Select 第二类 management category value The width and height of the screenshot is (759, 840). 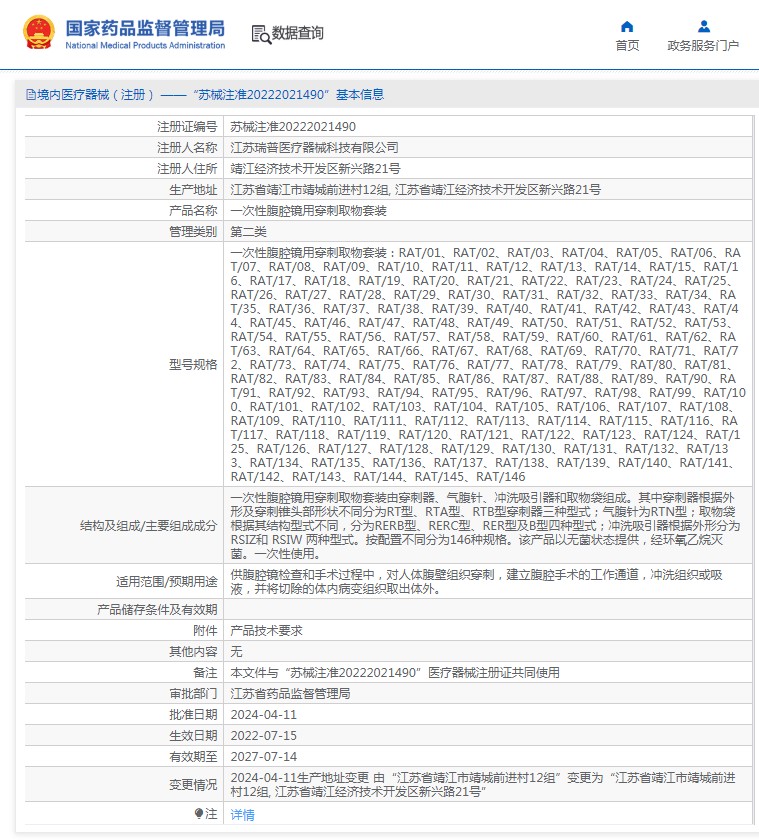pos(248,231)
